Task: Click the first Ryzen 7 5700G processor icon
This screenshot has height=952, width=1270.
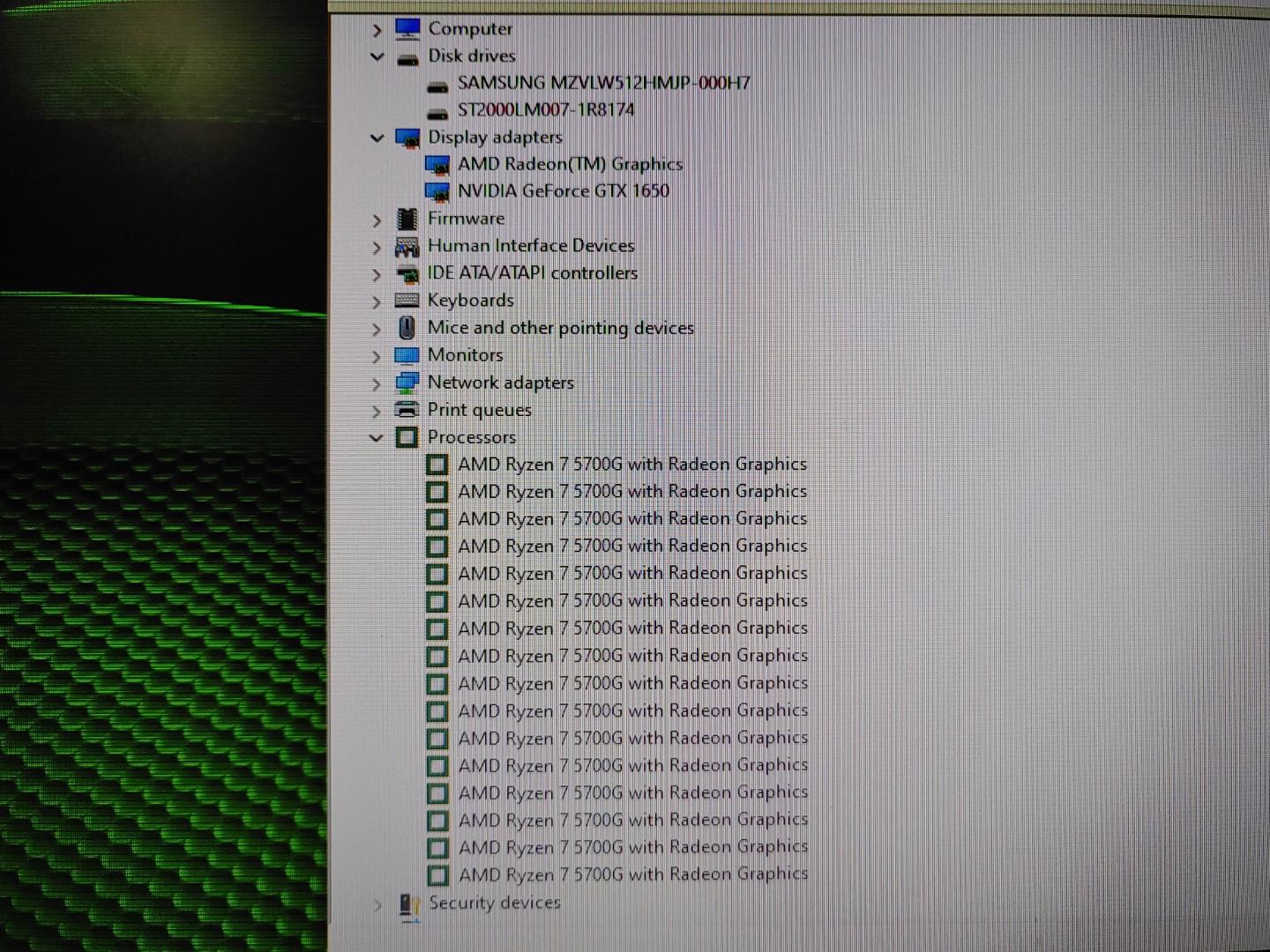Action: (x=437, y=465)
